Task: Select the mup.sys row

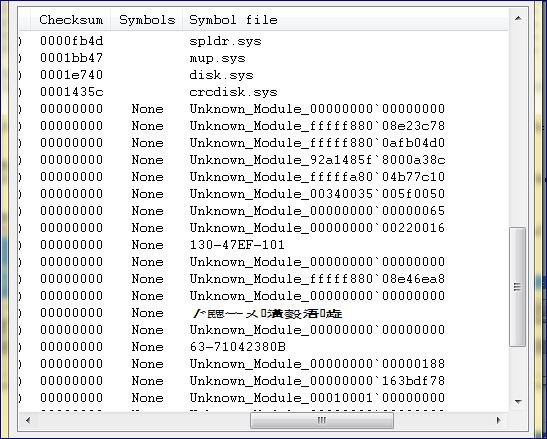Action: [x=263, y=58]
